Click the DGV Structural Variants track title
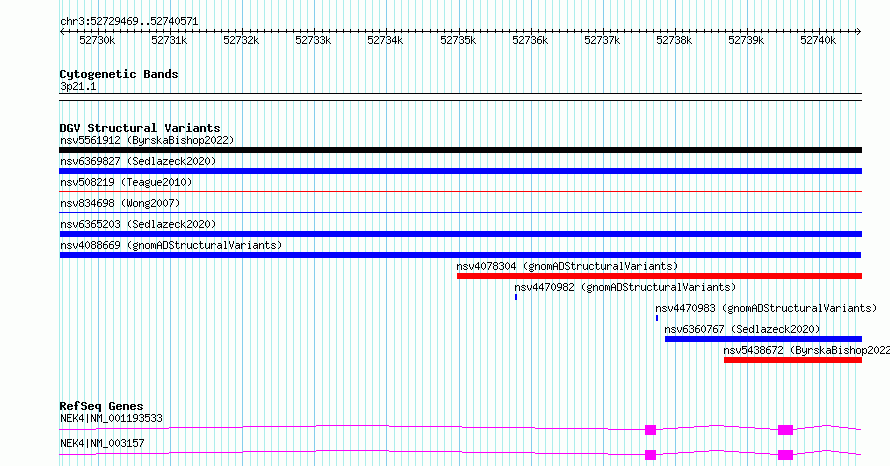This screenshot has height=466, width=890. click(140, 128)
